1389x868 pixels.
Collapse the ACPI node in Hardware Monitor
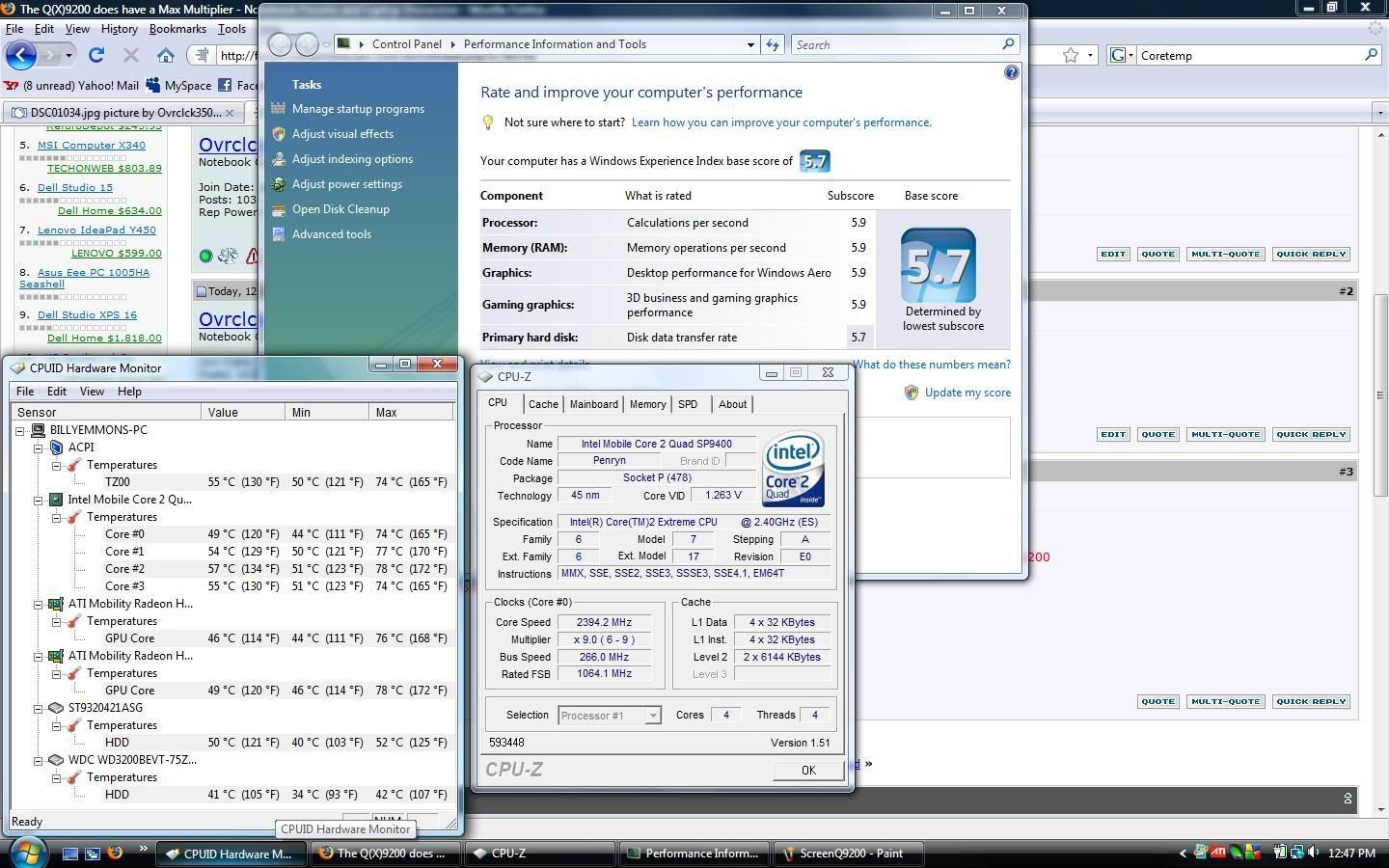coord(39,448)
